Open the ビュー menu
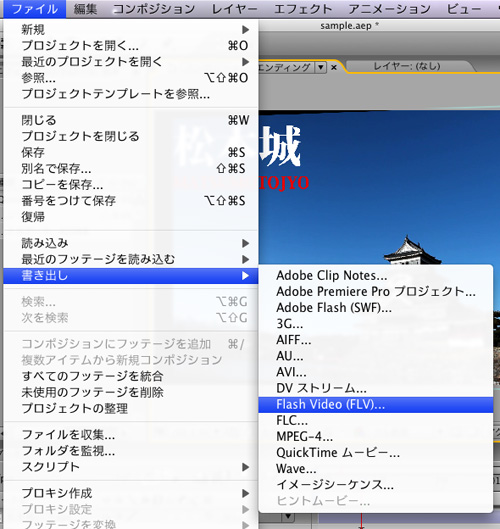This screenshot has height=529, width=500. tap(464, 9)
